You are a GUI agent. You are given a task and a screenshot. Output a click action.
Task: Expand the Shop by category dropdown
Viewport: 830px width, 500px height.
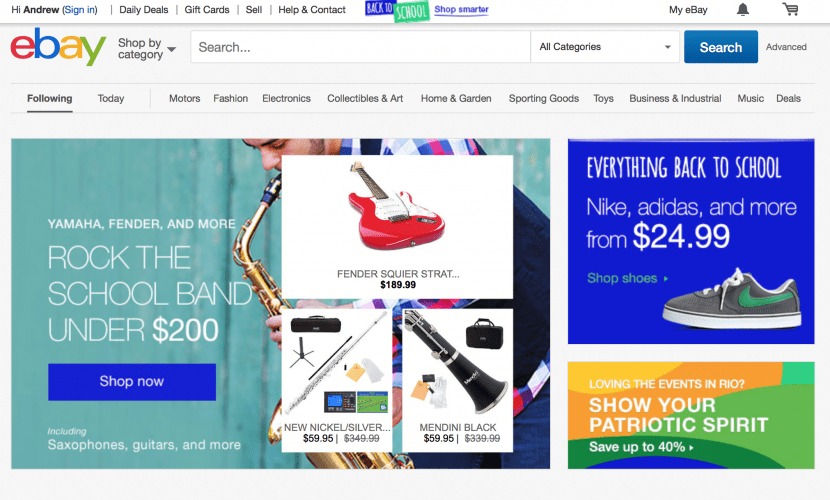147,49
